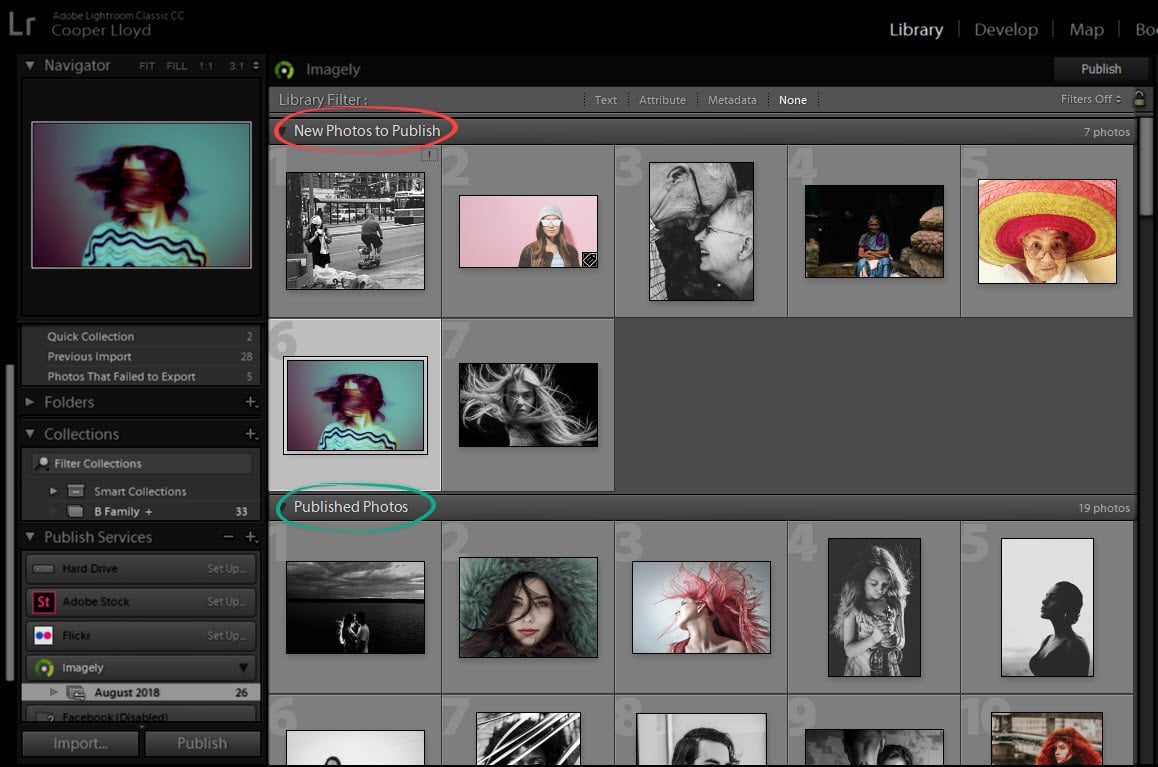This screenshot has height=767, width=1158.
Task: Click the Lightroom Lr logo
Action: pyautogui.click(x=21, y=24)
